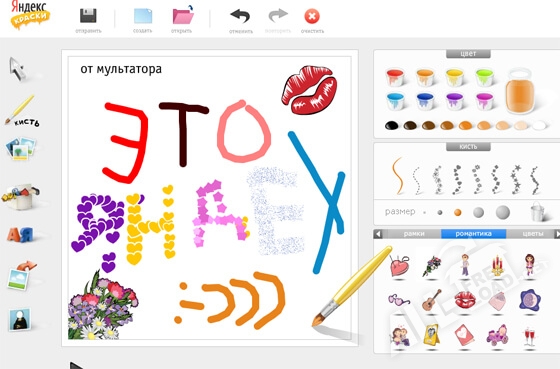560x369 pixels.
Task: Select the paint bucket fill icon near размер
Action: [538, 211]
